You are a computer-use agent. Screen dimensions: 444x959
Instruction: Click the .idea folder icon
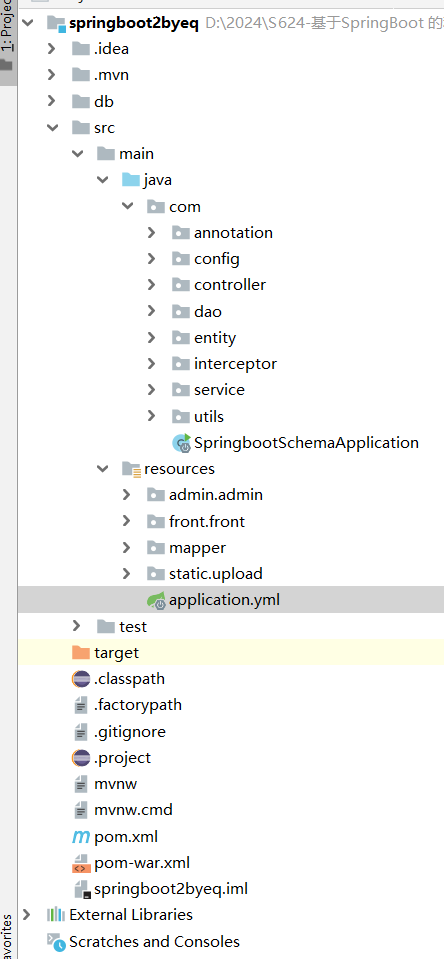click(81, 50)
